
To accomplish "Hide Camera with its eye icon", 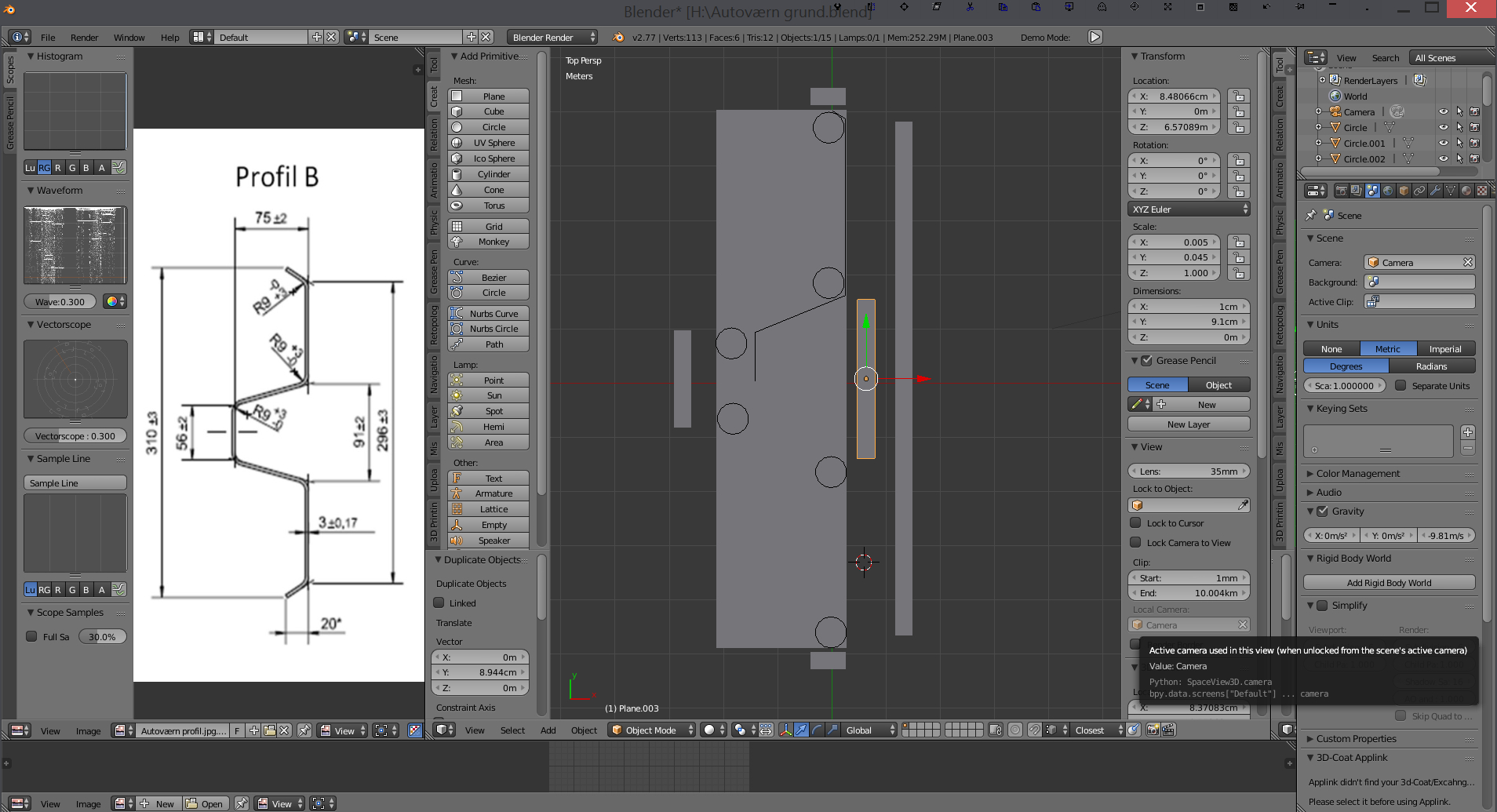I will [x=1444, y=111].
